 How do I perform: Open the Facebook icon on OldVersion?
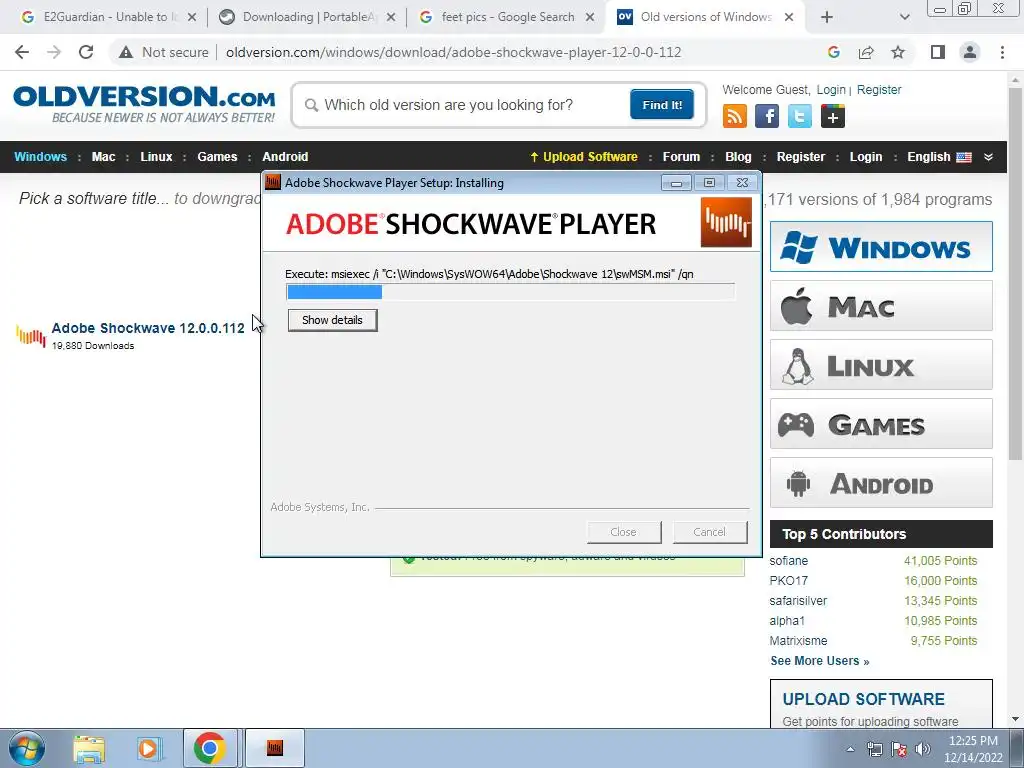point(767,116)
